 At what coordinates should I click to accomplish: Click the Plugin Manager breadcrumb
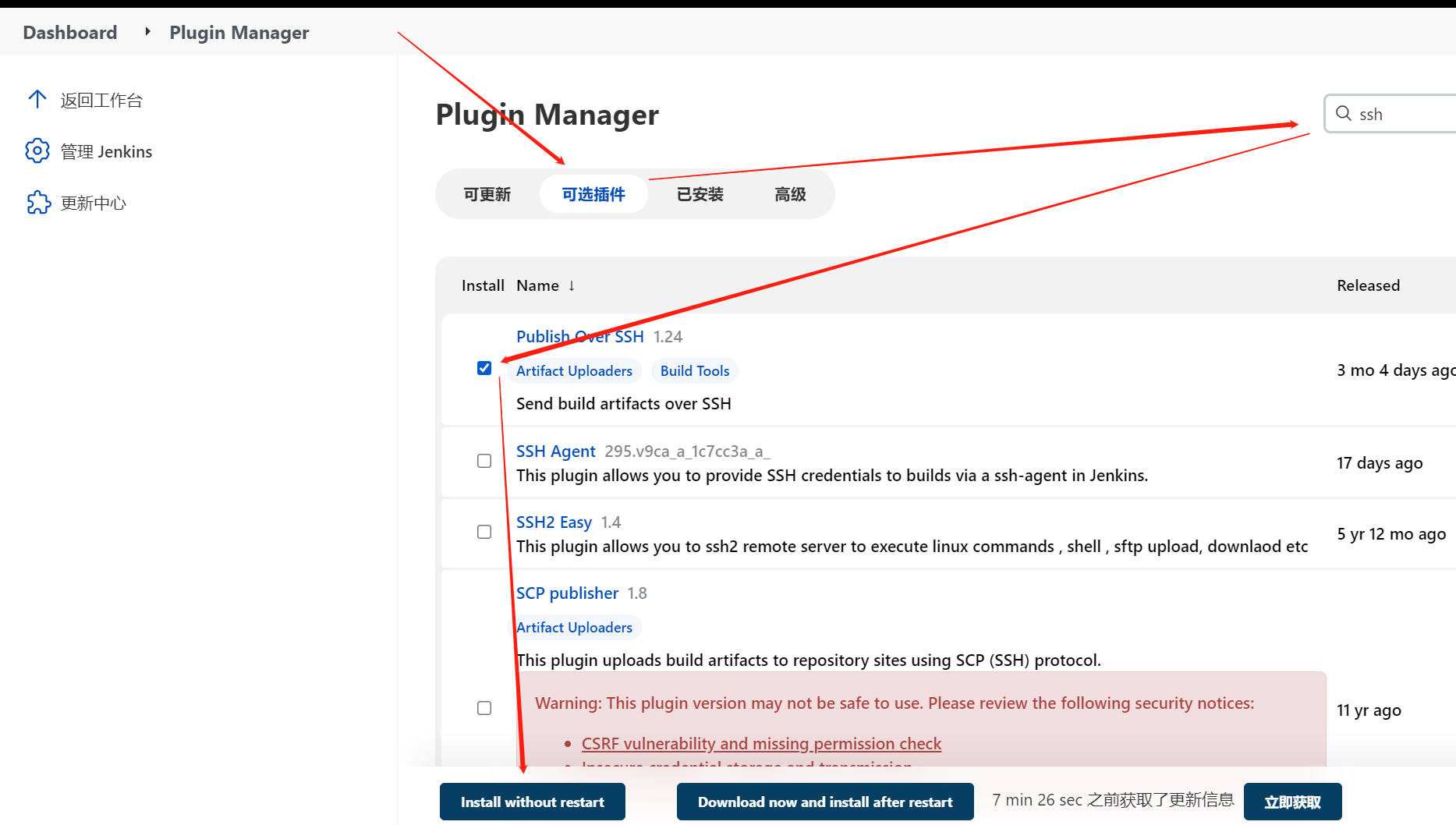239,32
